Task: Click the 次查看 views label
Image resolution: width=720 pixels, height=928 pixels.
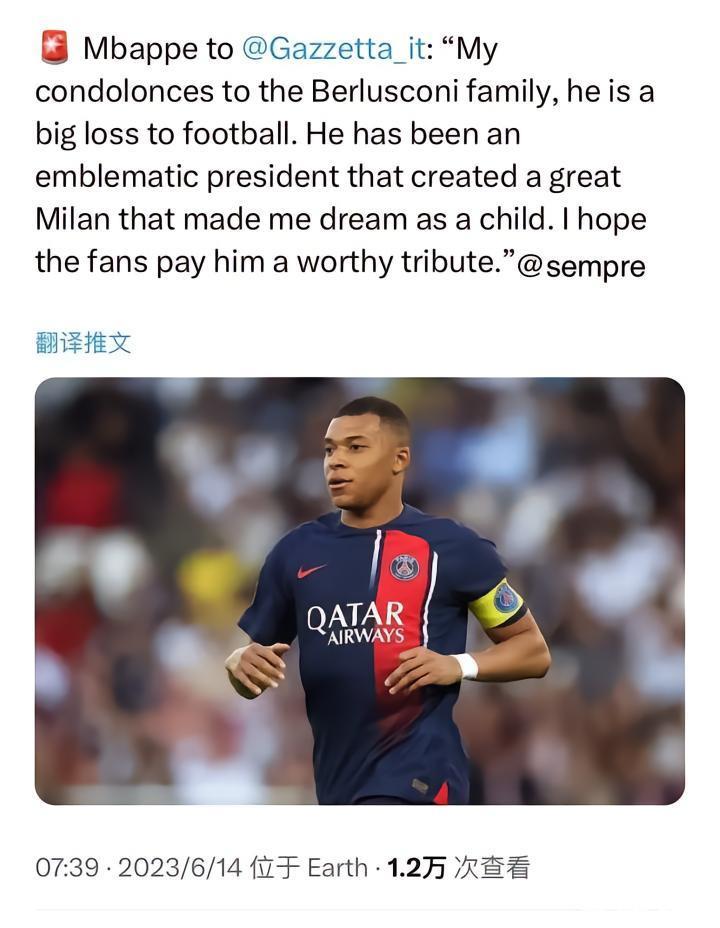Action: (x=491, y=868)
